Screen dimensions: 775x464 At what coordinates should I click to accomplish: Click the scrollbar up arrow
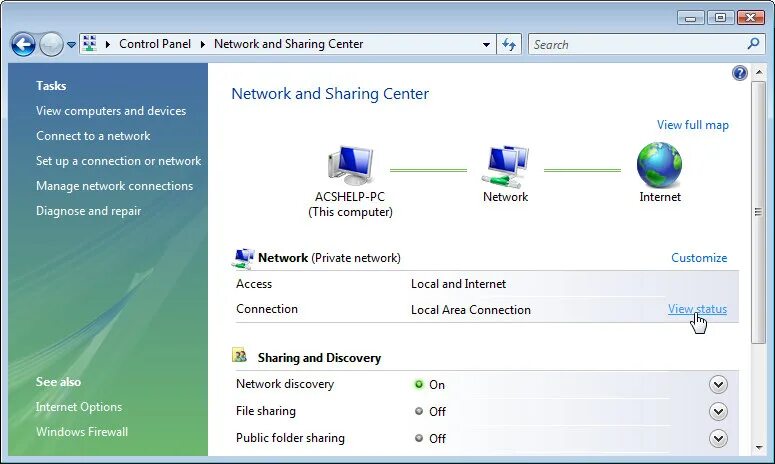[759, 73]
